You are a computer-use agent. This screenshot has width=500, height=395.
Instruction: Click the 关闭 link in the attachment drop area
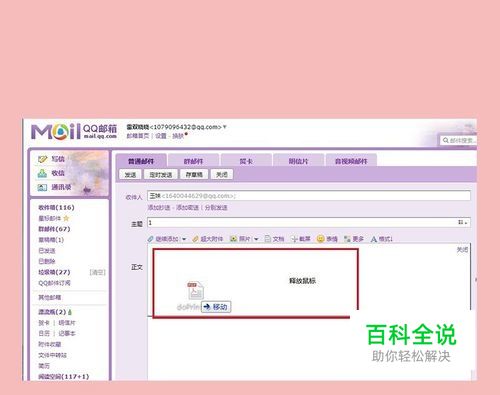pyautogui.click(x=462, y=250)
